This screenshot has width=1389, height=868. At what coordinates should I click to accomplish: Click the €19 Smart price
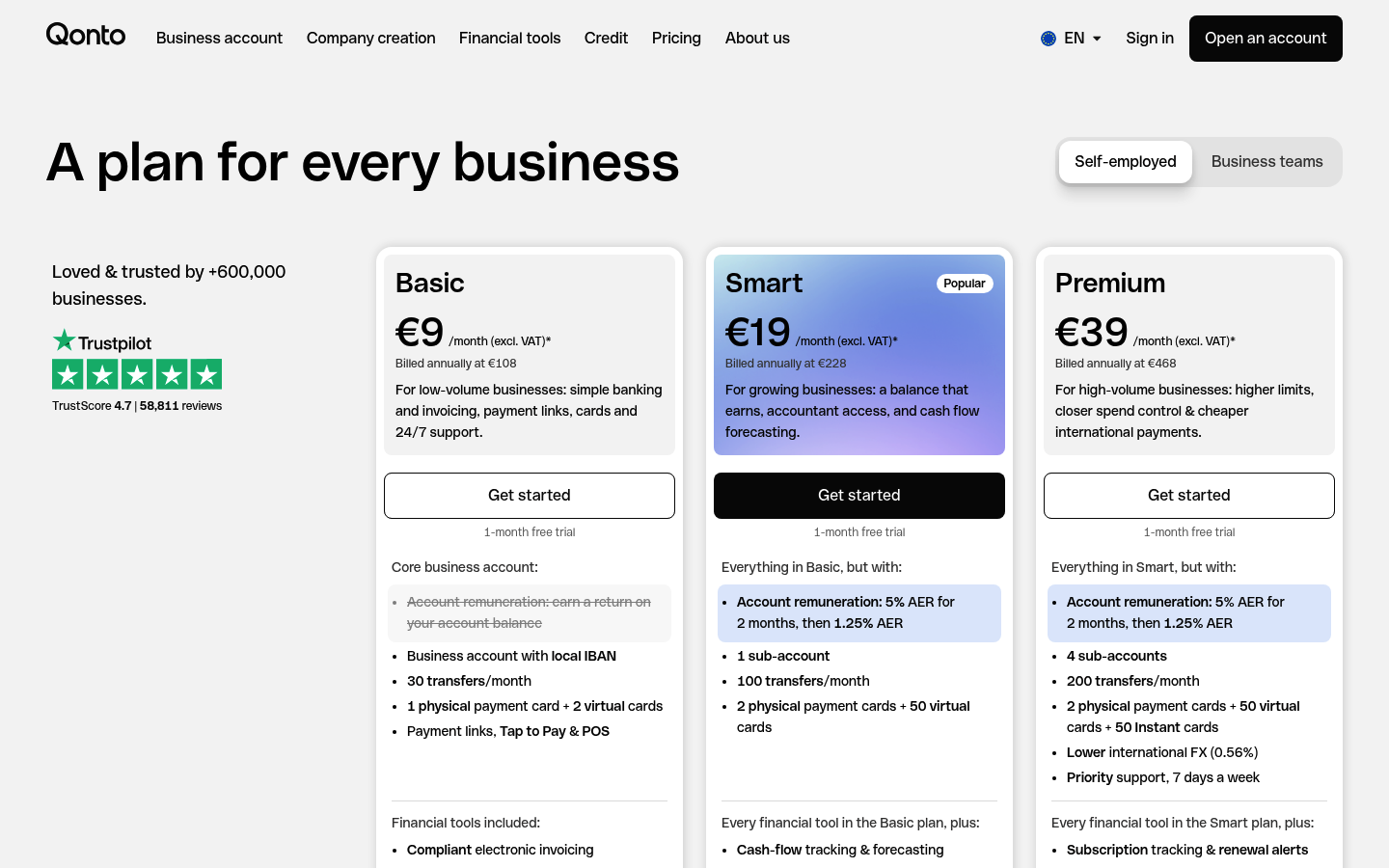(x=758, y=333)
